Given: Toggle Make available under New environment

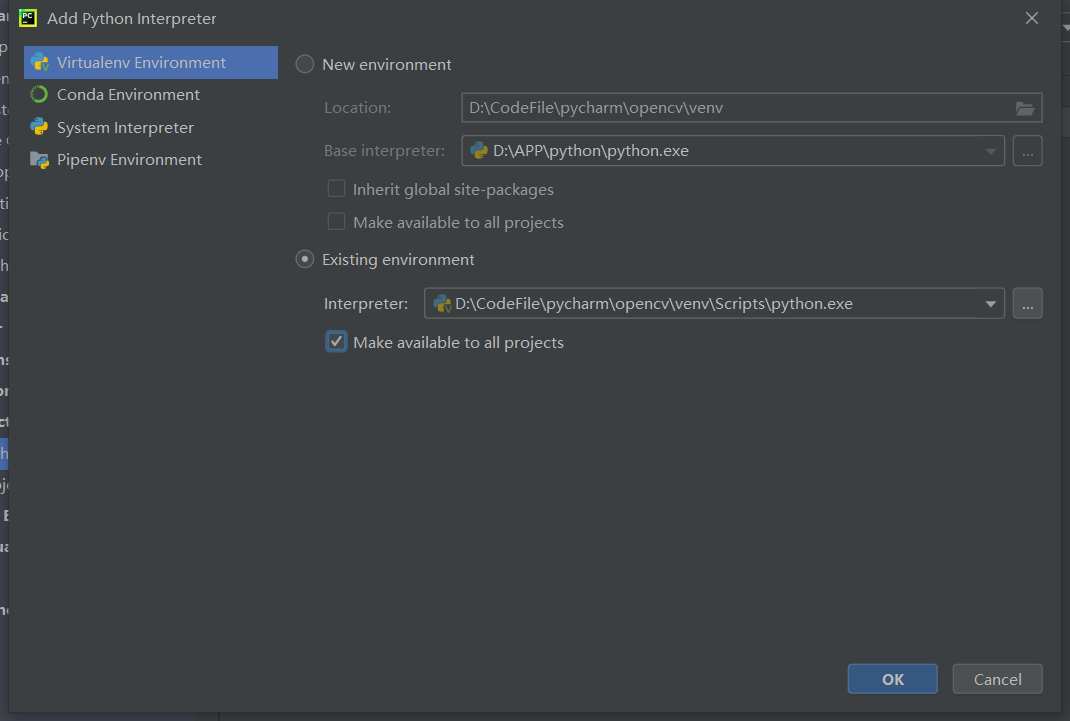Looking at the screenshot, I should [x=336, y=222].
